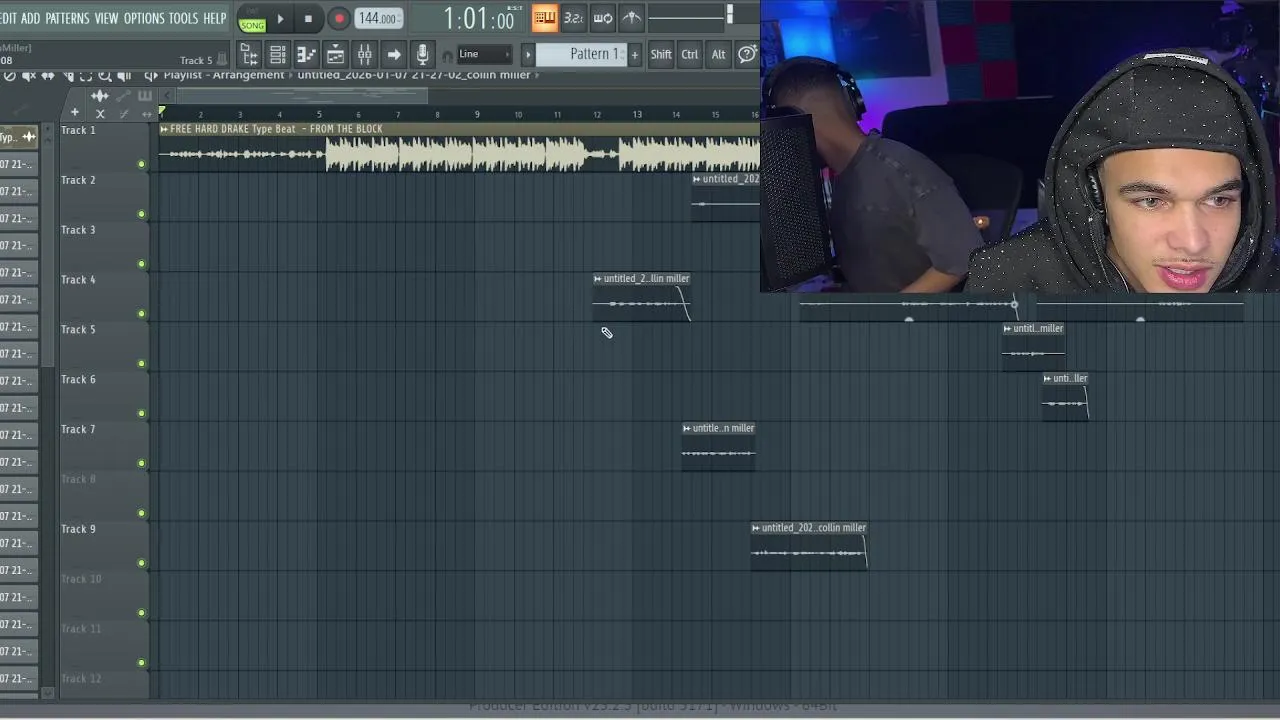Viewport: 1280px width, 720px height.
Task: Mute Track 4 via its green LED
Action: point(141,314)
